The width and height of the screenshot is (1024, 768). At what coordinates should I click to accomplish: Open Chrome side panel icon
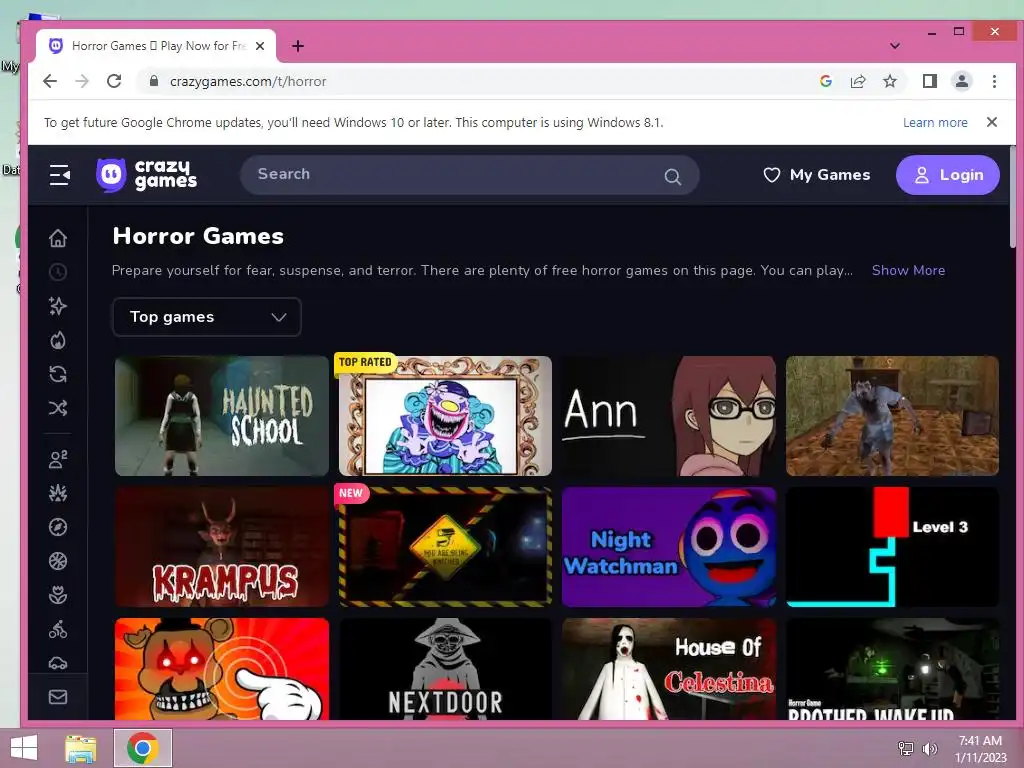[x=930, y=81]
